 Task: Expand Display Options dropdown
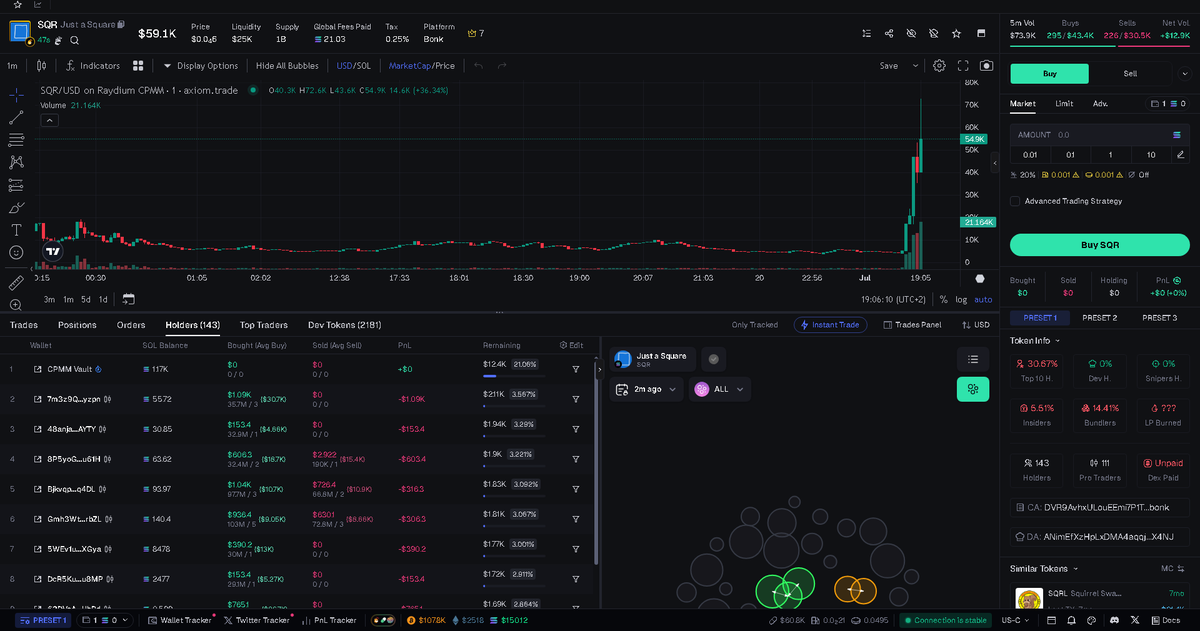click(x=201, y=66)
